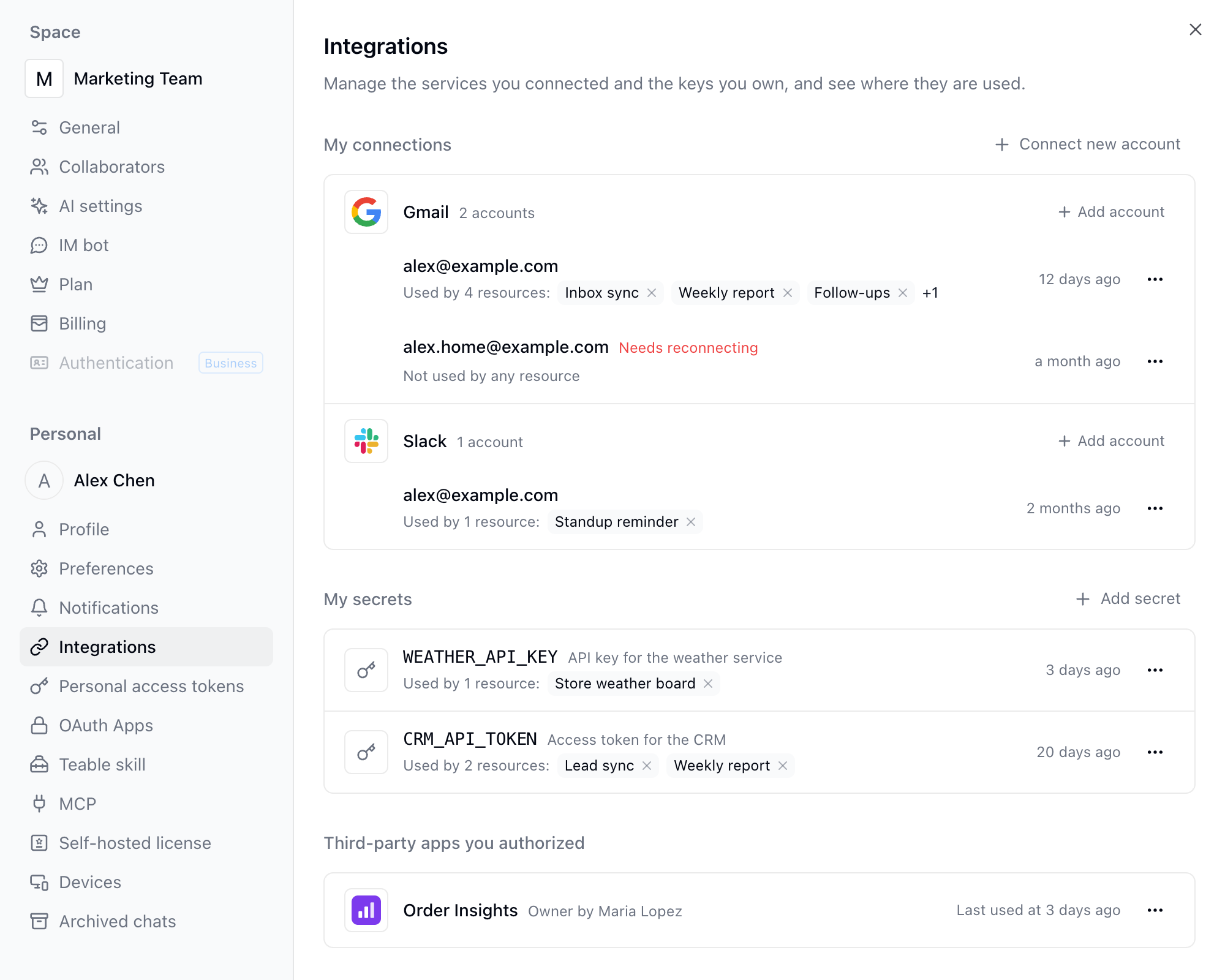Viewport: 1225px width, 980px height.
Task: Open MCP settings
Action: tap(146, 804)
